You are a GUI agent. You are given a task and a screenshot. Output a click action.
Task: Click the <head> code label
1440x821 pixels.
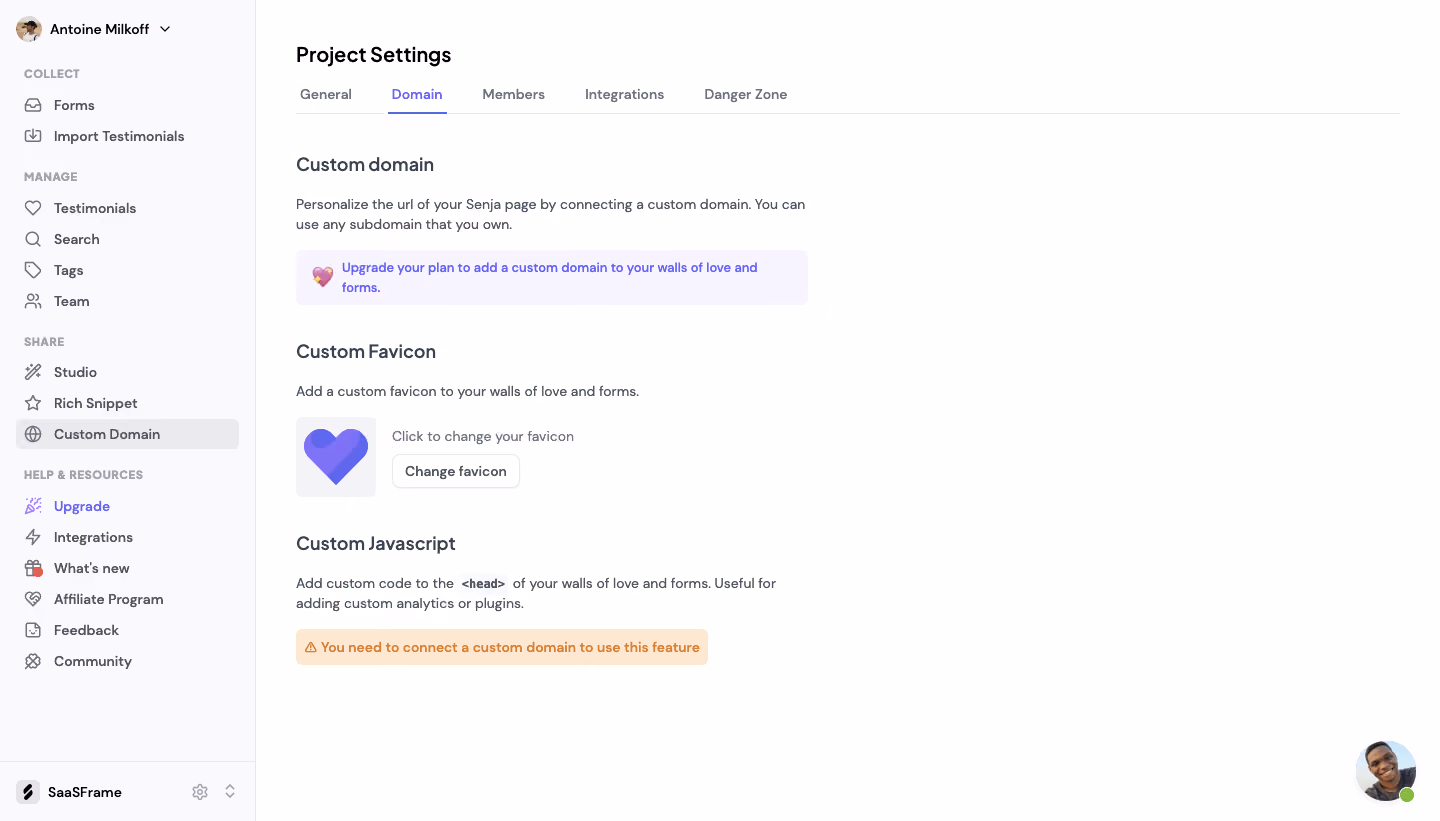(483, 583)
